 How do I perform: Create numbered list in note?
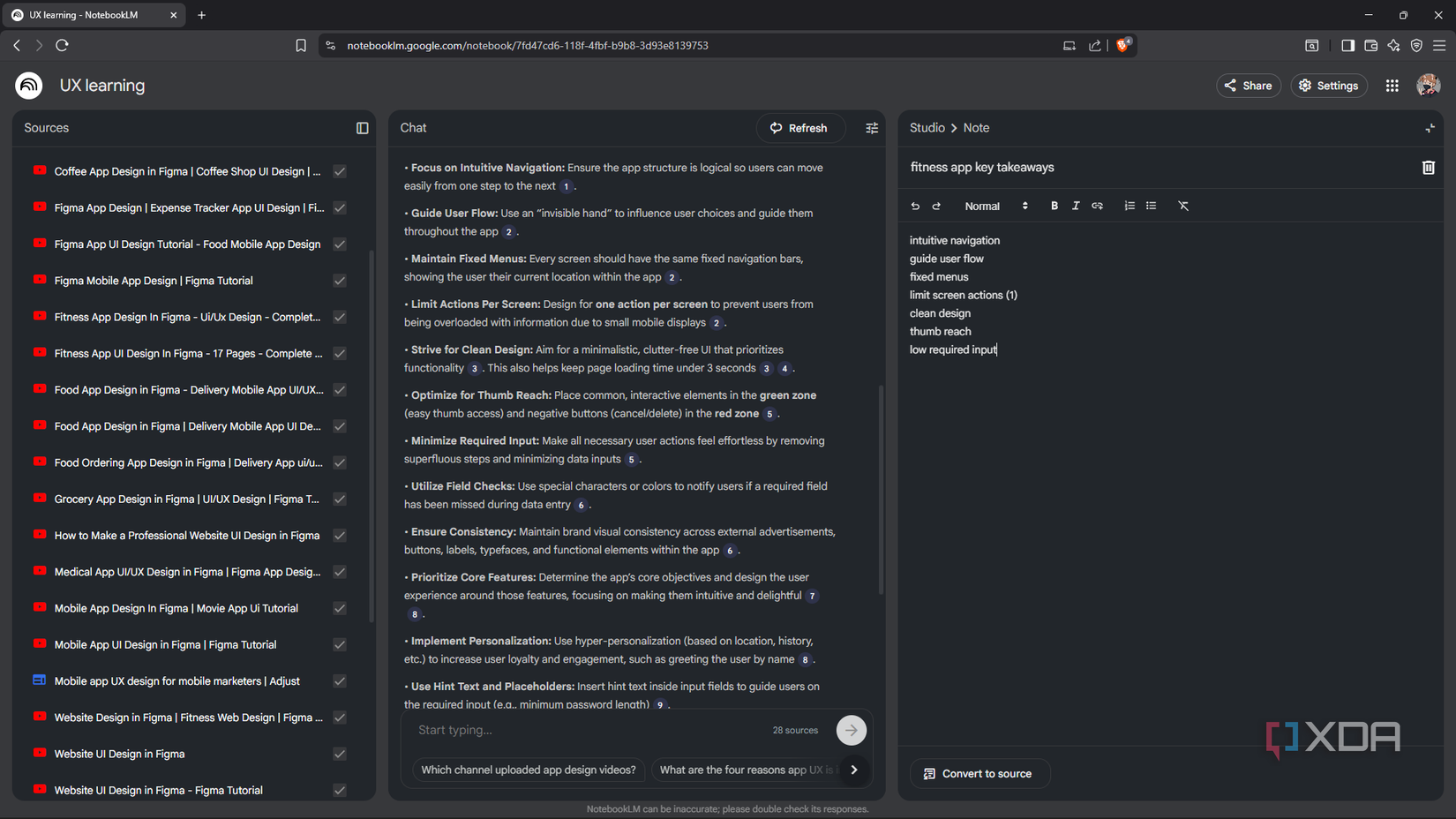[1130, 206]
